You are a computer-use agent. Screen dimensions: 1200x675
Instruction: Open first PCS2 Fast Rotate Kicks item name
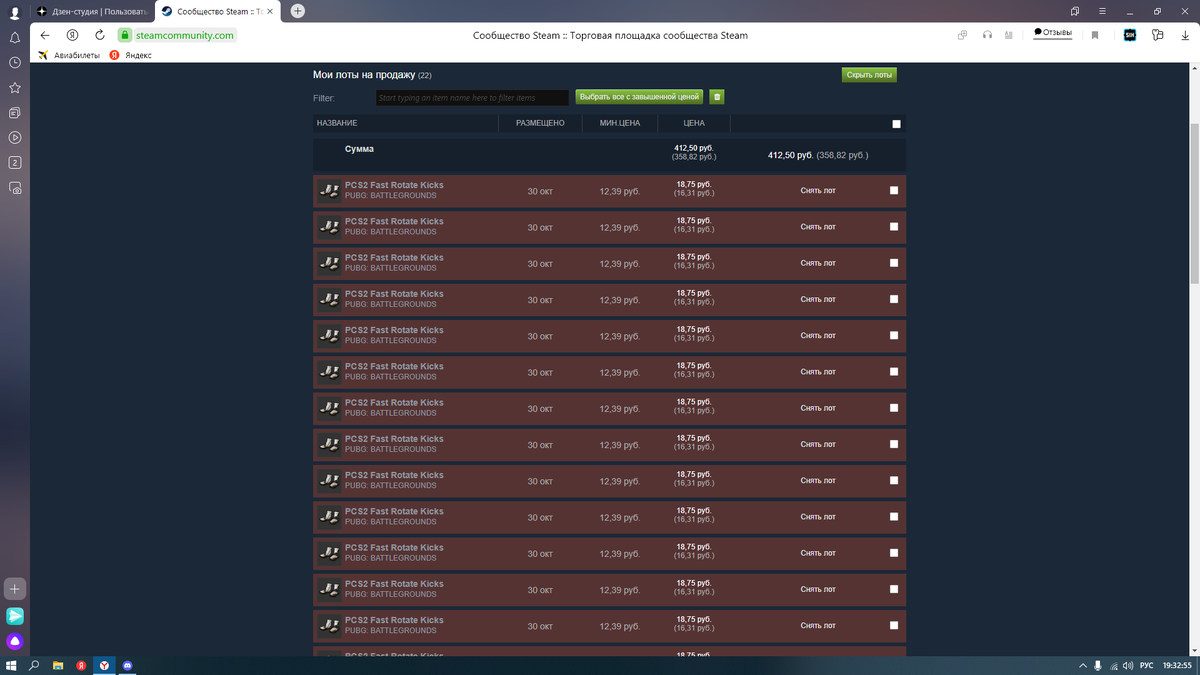tap(394, 185)
